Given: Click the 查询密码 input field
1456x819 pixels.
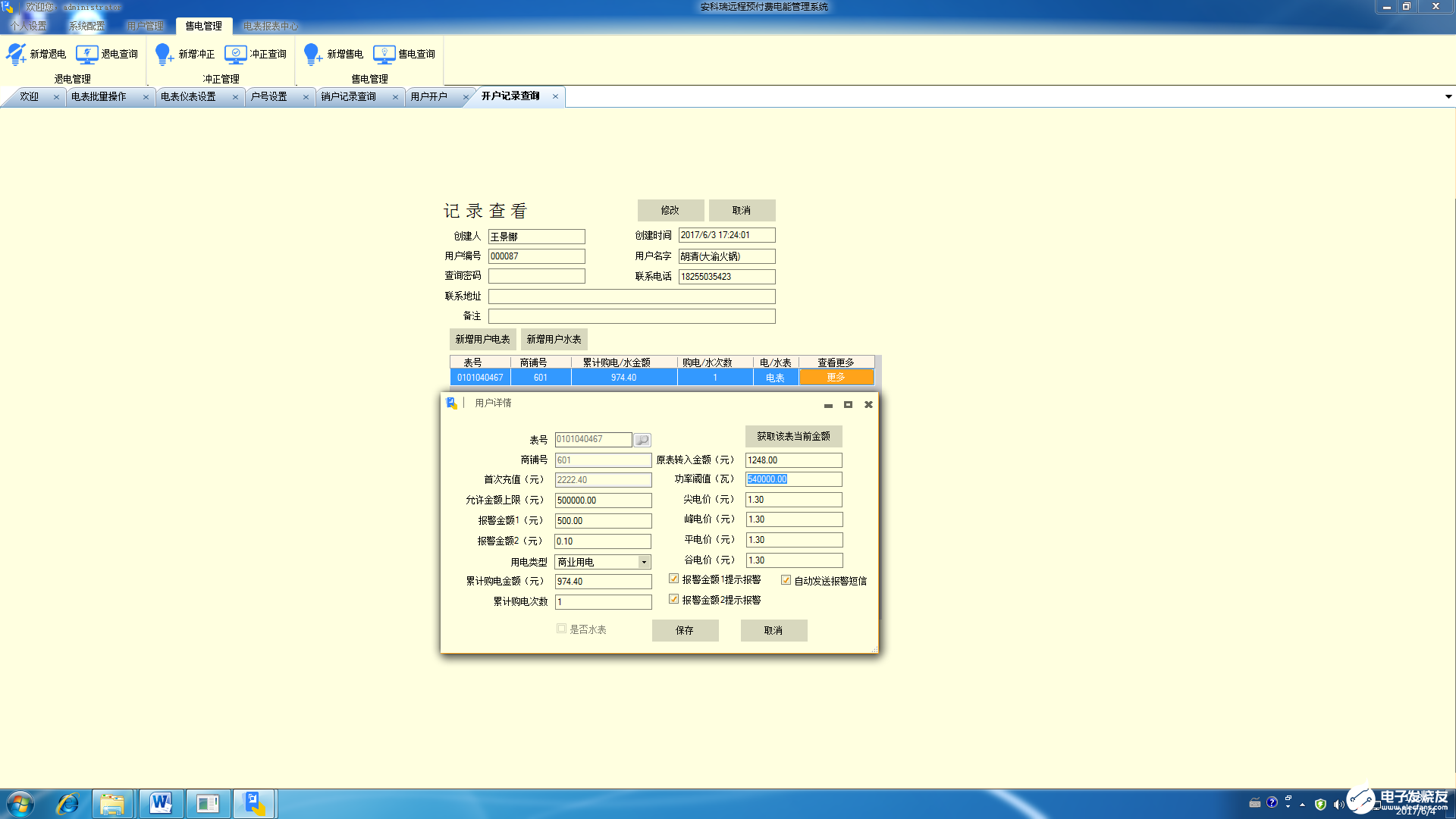Looking at the screenshot, I should click(536, 276).
